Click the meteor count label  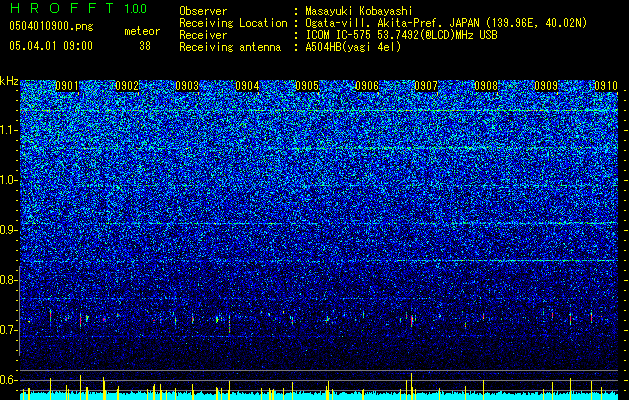click(x=142, y=31)
